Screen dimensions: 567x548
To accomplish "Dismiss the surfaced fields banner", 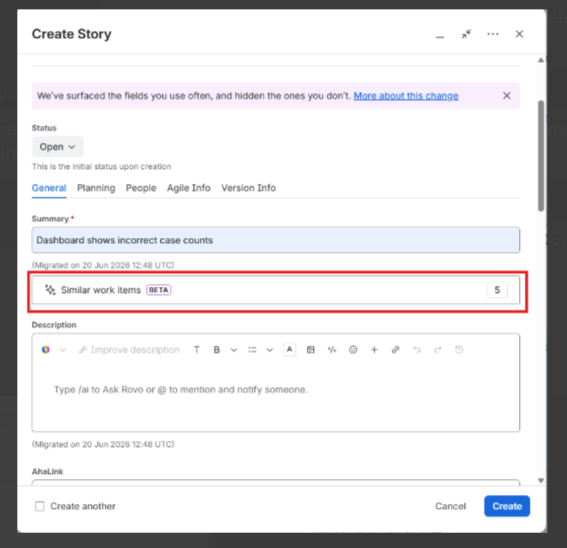I will tap(507, 95).
